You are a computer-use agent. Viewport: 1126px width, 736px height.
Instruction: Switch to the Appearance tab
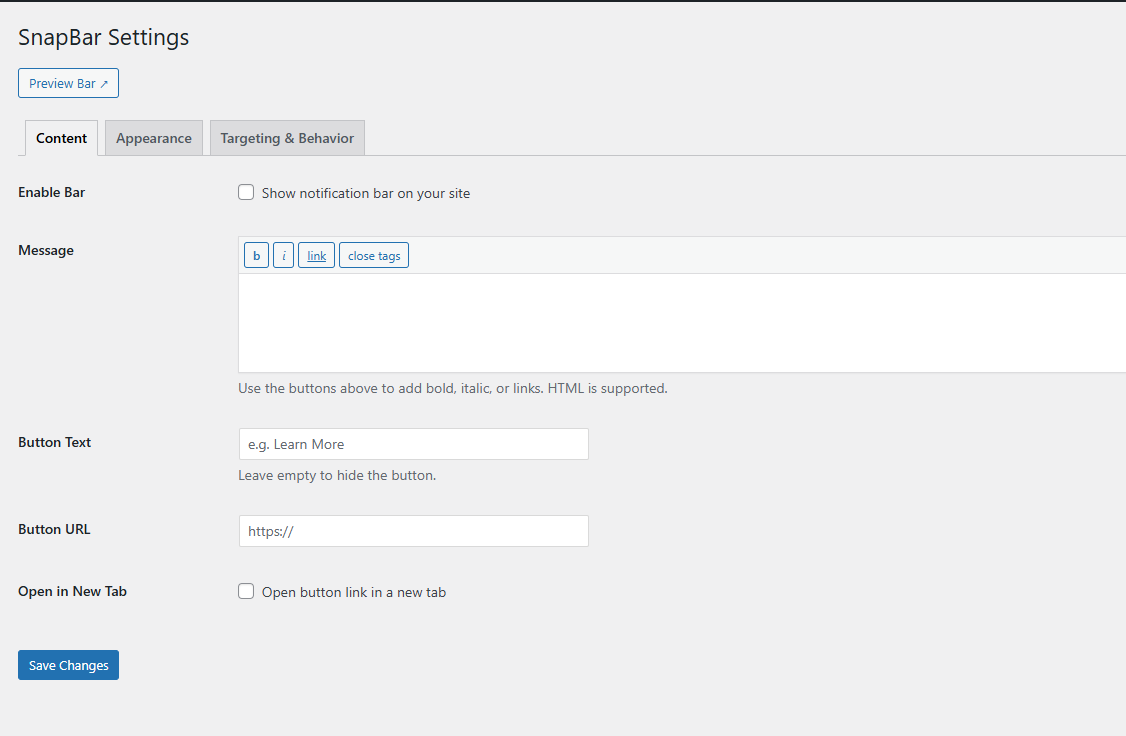point(154,139)
